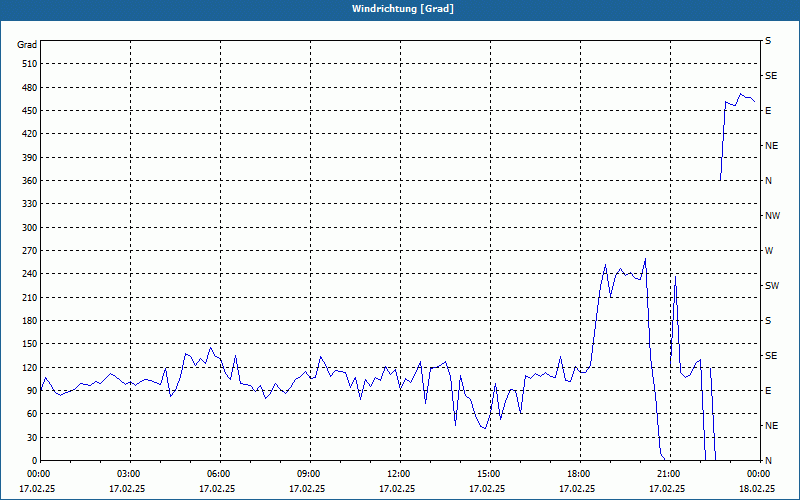Select the 'Grad' unit label on left axis
This screenshot has width=800, height=500.
coord(27,45)
